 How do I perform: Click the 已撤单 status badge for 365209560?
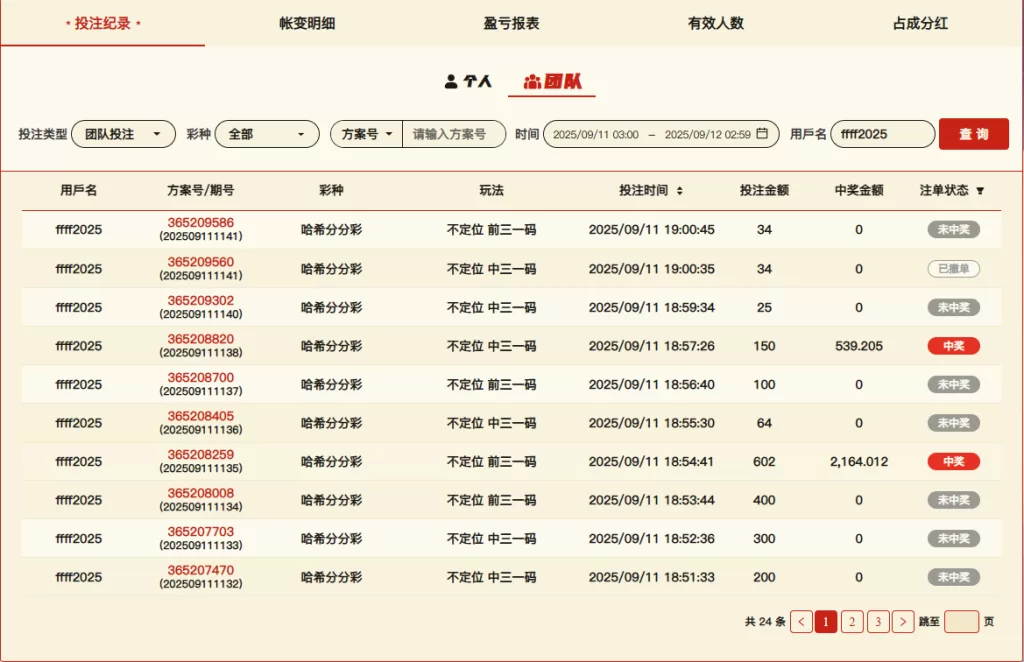tap(953, 269)
